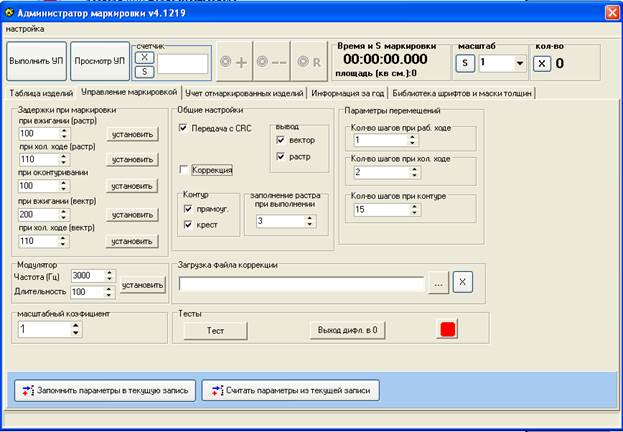The image size is (623, 432).
Task: Increase при вжигании (вектр) delay value
Action: point(64,211)
